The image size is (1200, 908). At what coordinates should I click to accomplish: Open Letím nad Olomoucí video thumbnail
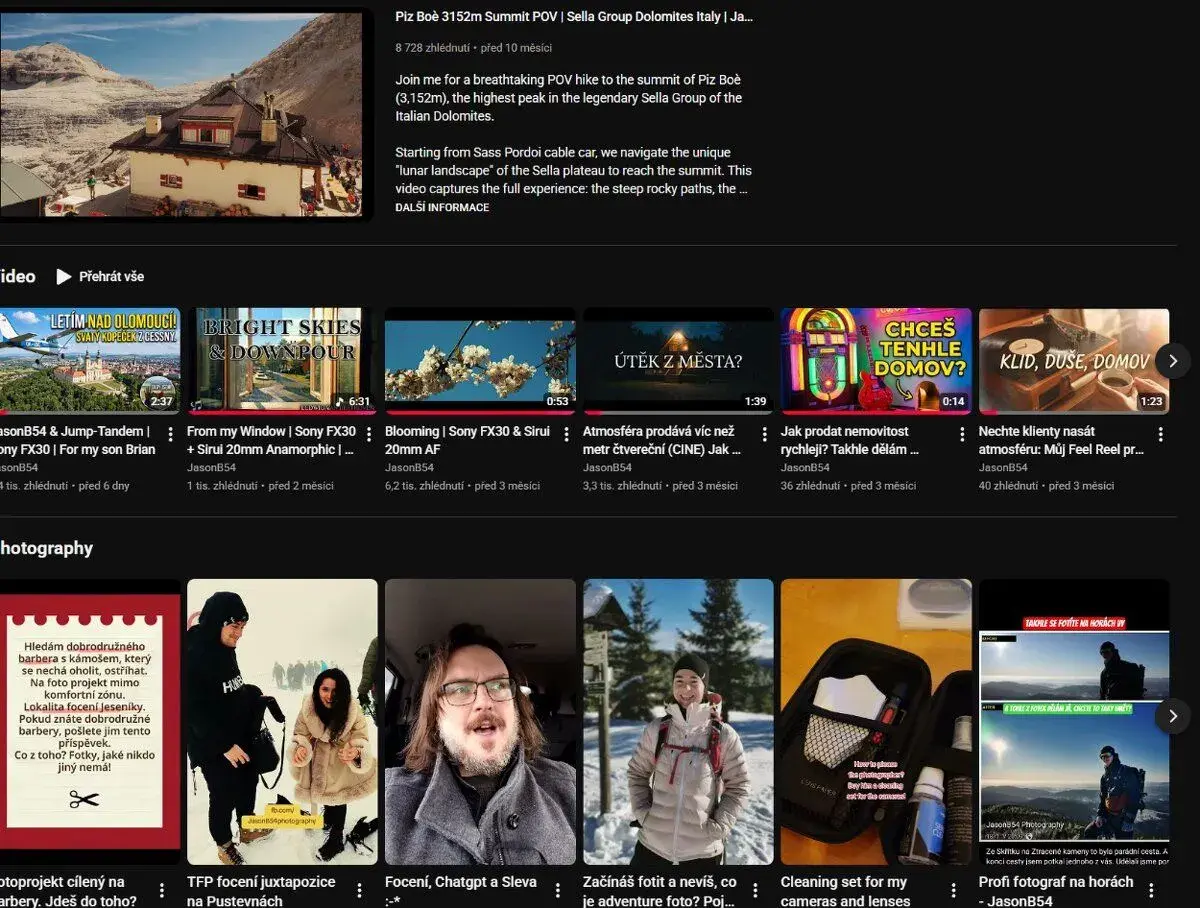(x=90, y=360)
